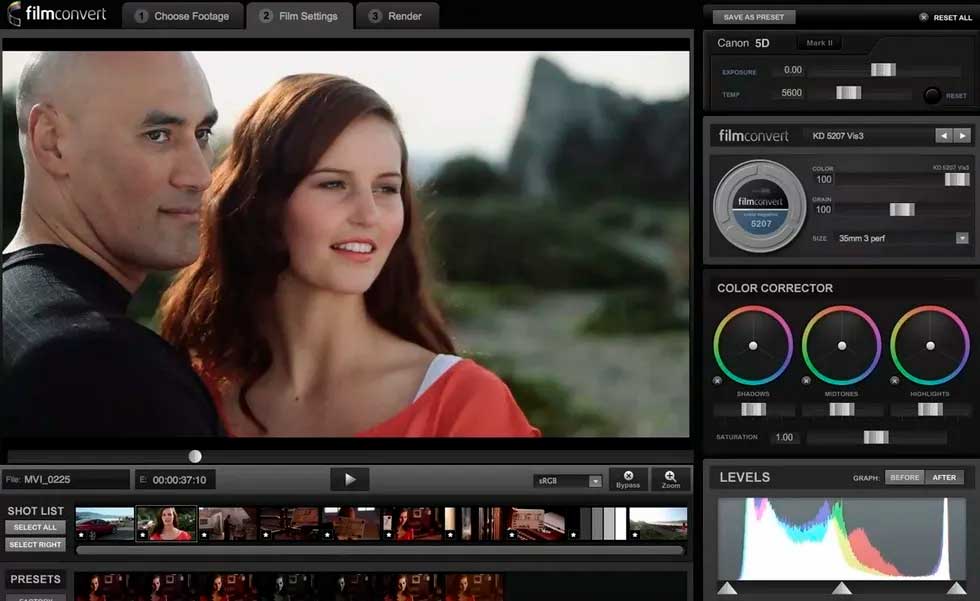Switch to the Choose Footage tab
The image size is (980, 601).
coord(181,16)
